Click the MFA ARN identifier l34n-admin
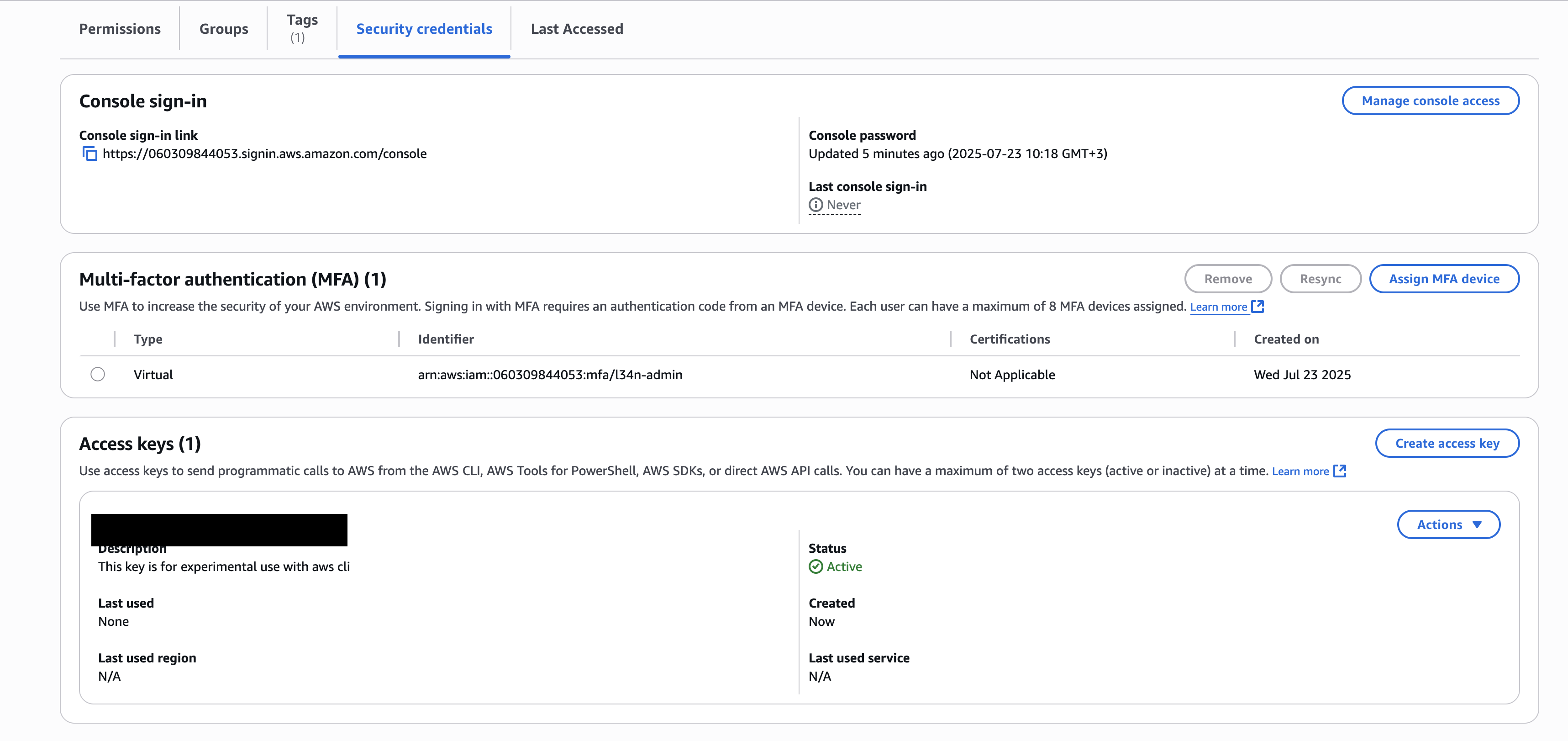 click(550, 375)
